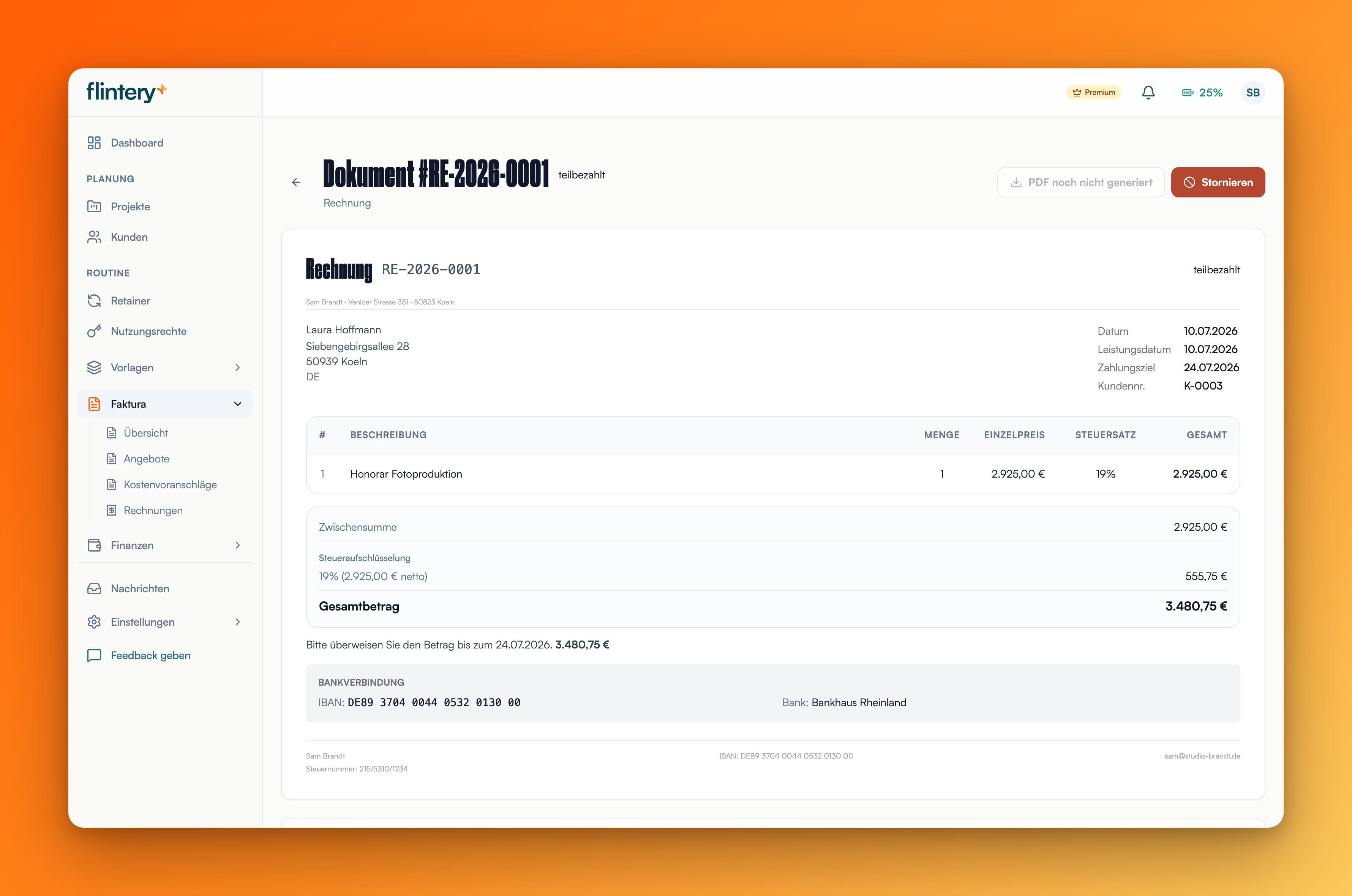The width and height of the screenshot is (1352, 896).
Task: Click the 25% usage indicator
Action: (x=1202, y=93)
